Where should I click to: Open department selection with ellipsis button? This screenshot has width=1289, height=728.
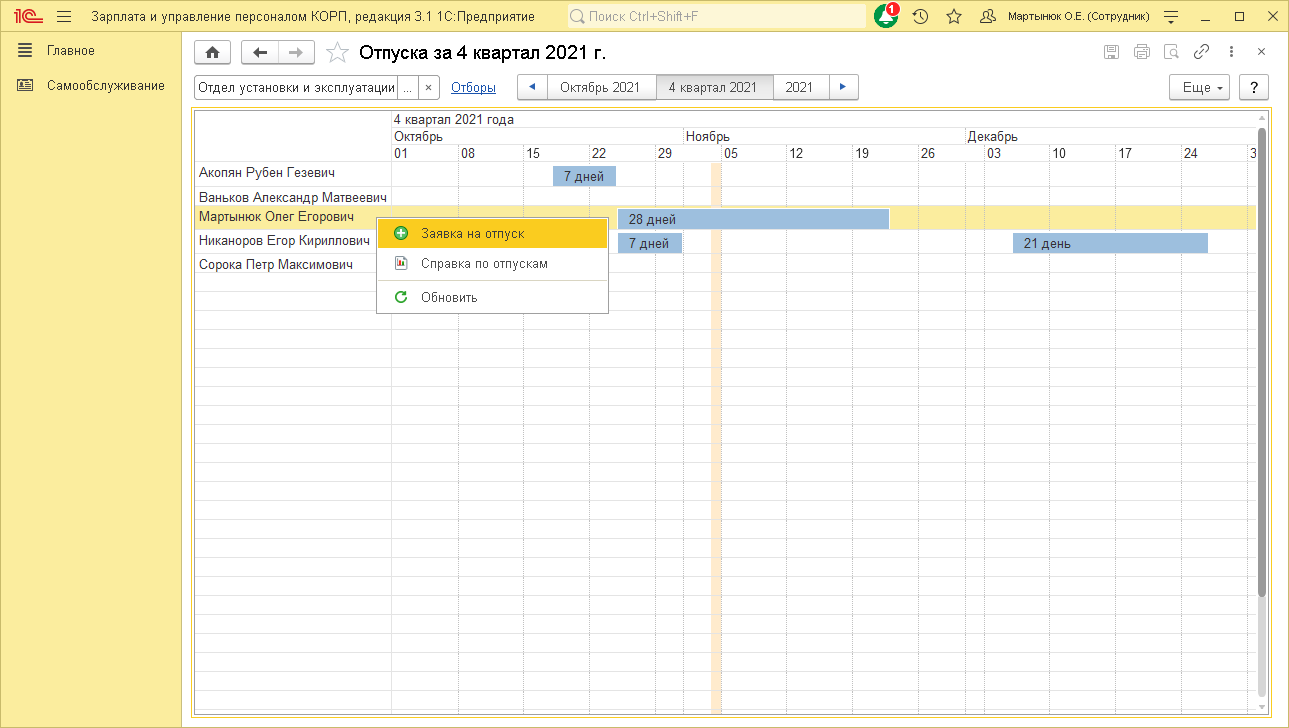[407, 87]
